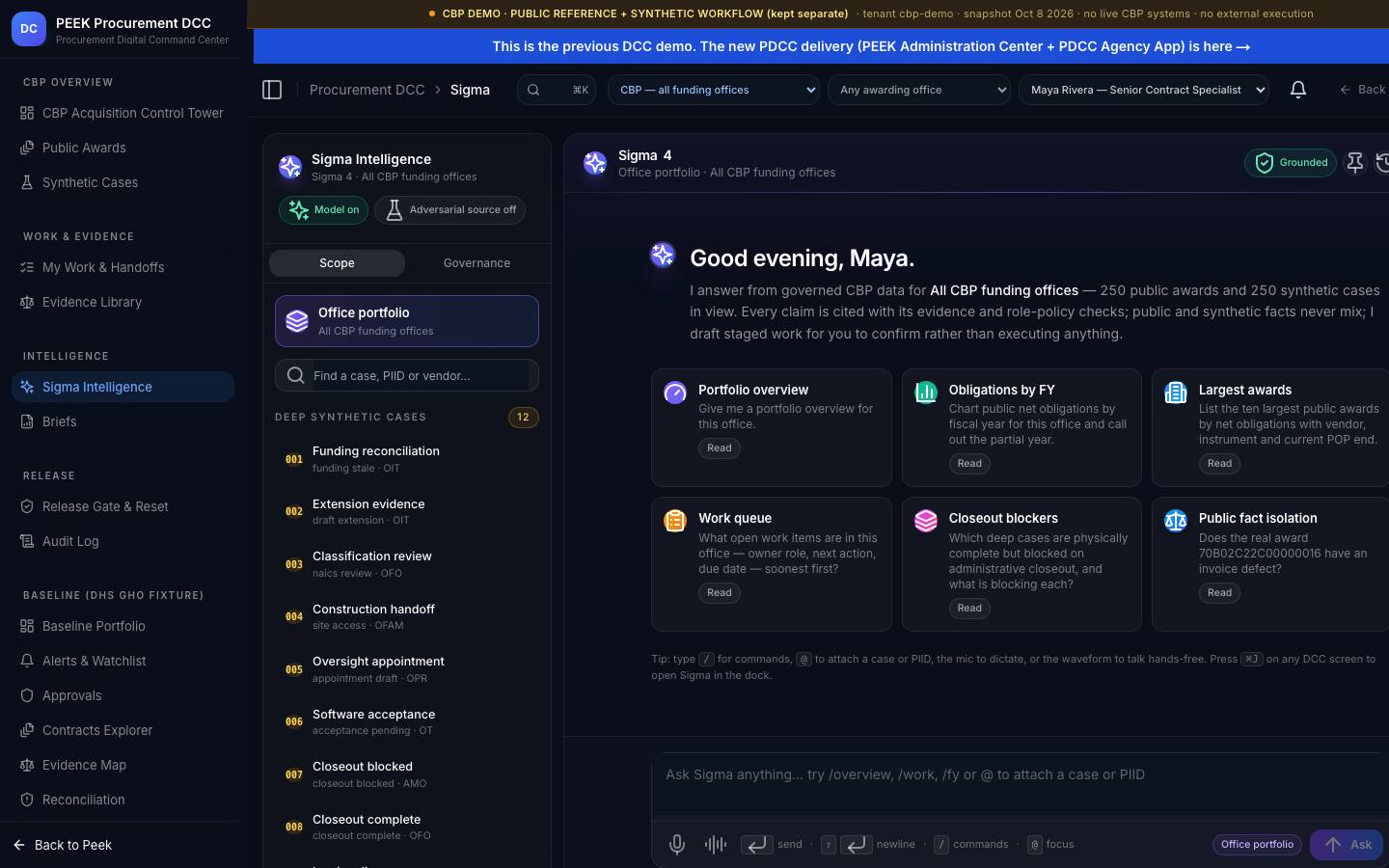Toggle the sidebar panel icon
This screenshot has width=1389, height=868.
point(272,90)
